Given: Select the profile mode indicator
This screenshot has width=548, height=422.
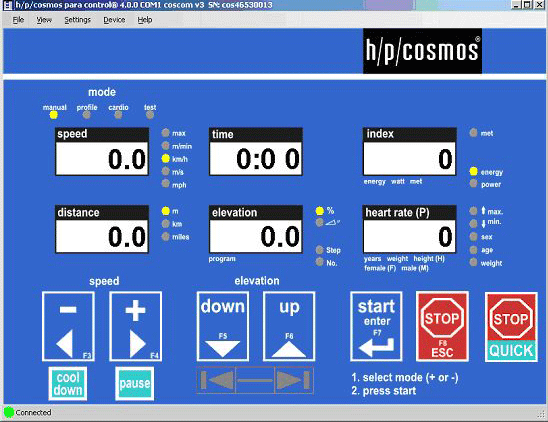Looking at the screenshot, I should point(87,115).
